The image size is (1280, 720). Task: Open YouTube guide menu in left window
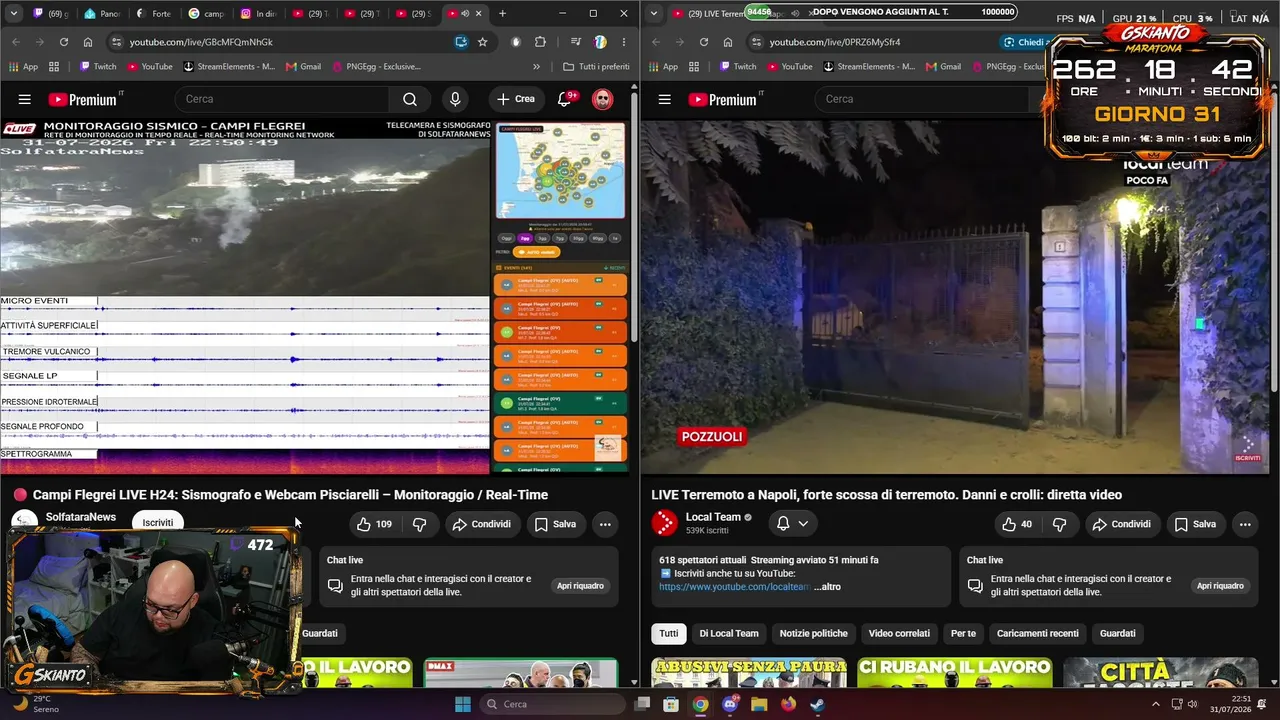point(25,99)
